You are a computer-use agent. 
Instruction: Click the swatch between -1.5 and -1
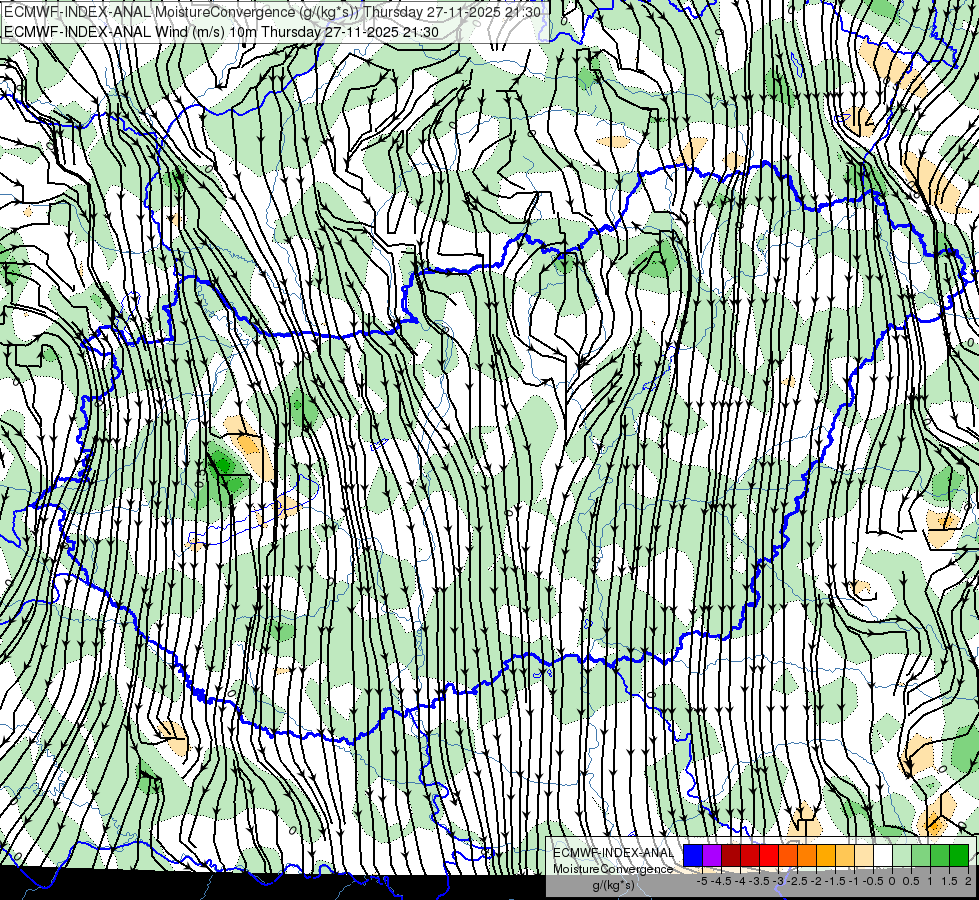point(845,855)
